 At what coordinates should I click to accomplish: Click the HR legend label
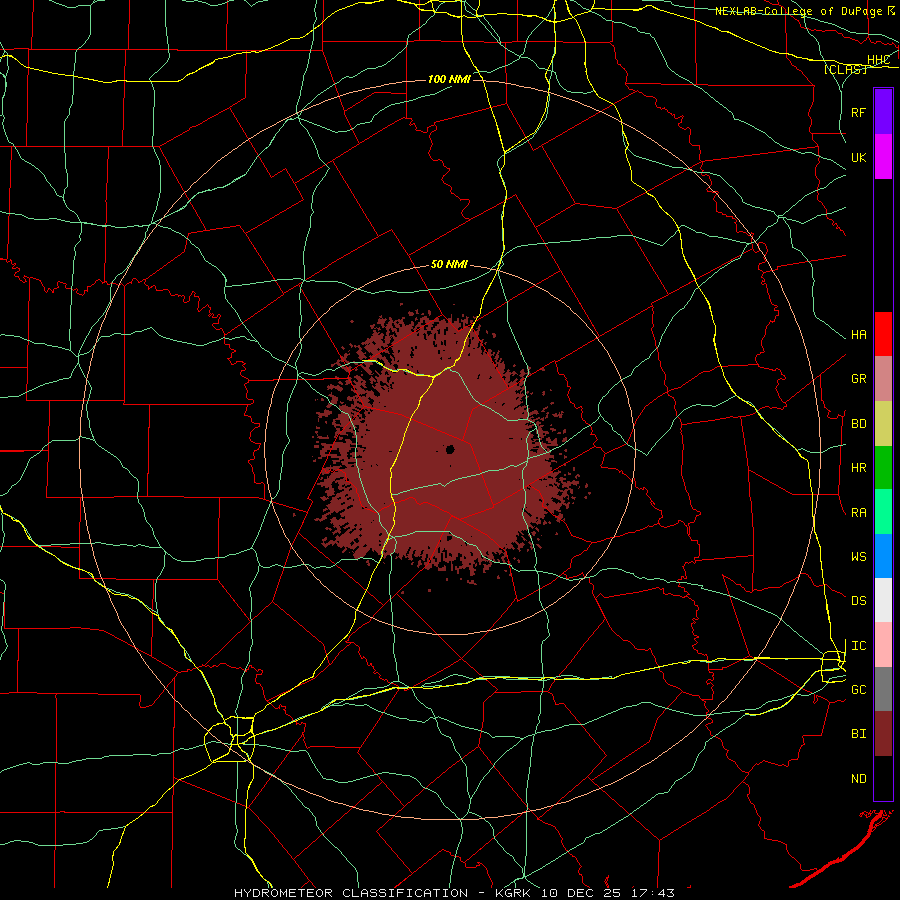click(x=859, y=468)
